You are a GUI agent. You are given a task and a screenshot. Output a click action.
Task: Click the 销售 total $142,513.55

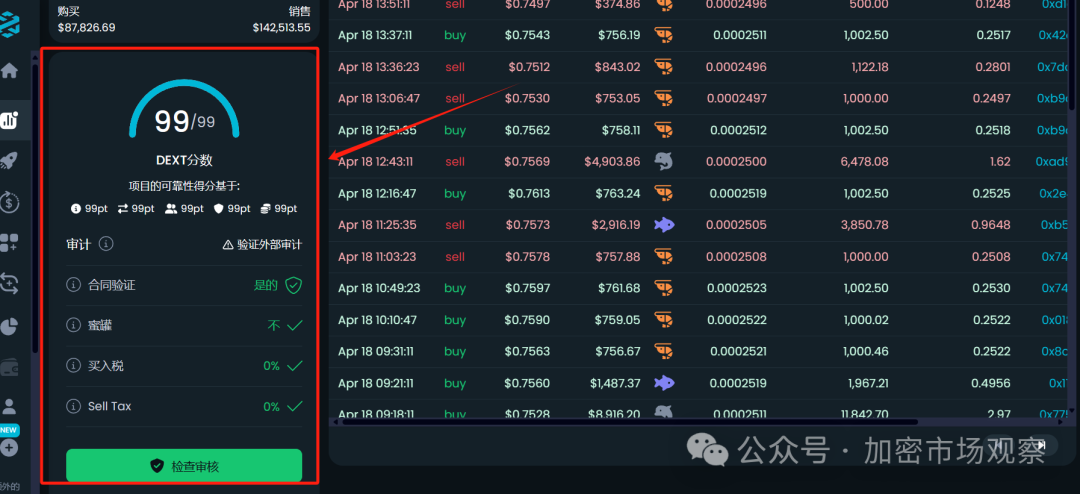point(281,28)
